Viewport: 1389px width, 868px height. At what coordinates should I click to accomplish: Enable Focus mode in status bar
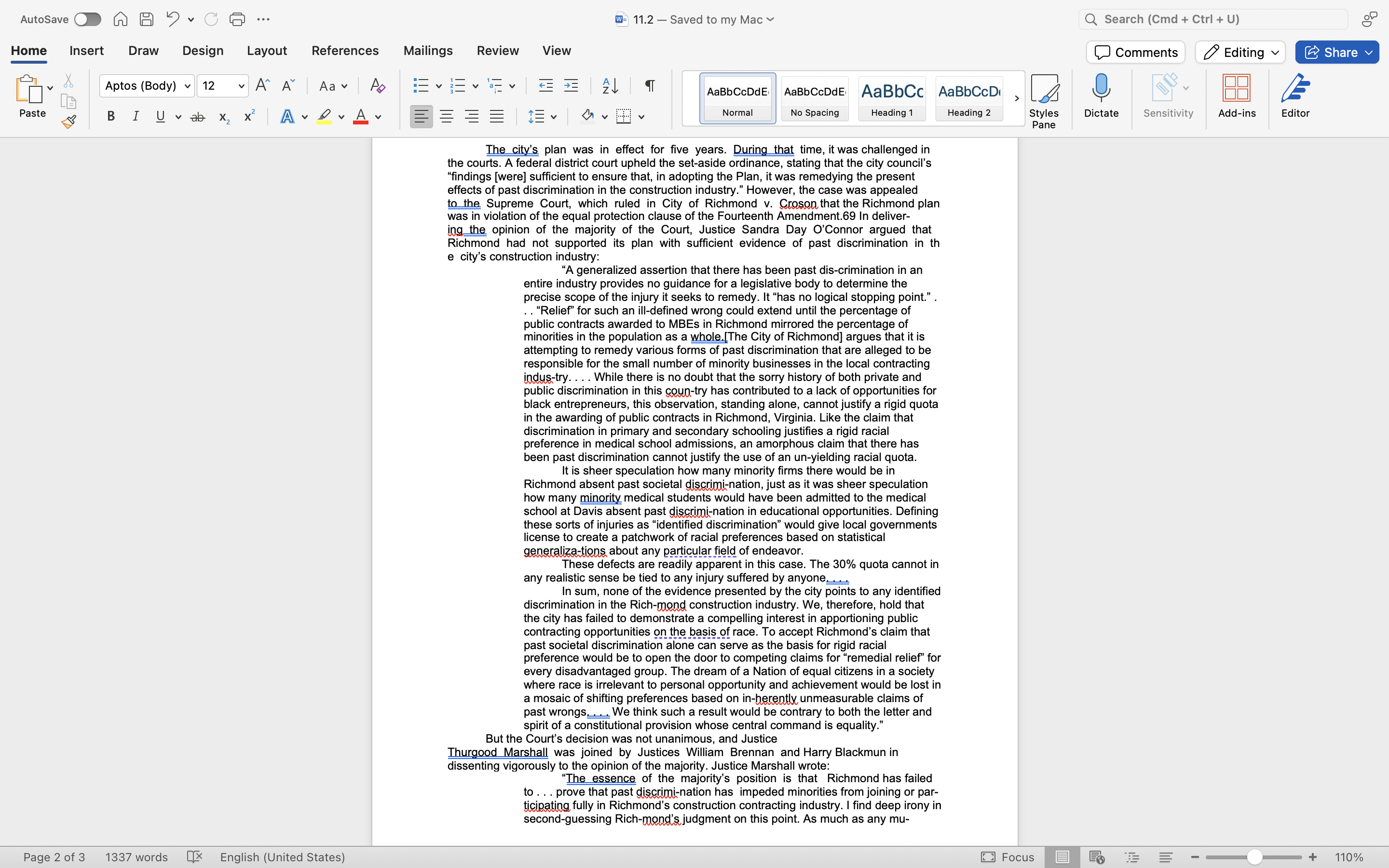coord(1008,856)
